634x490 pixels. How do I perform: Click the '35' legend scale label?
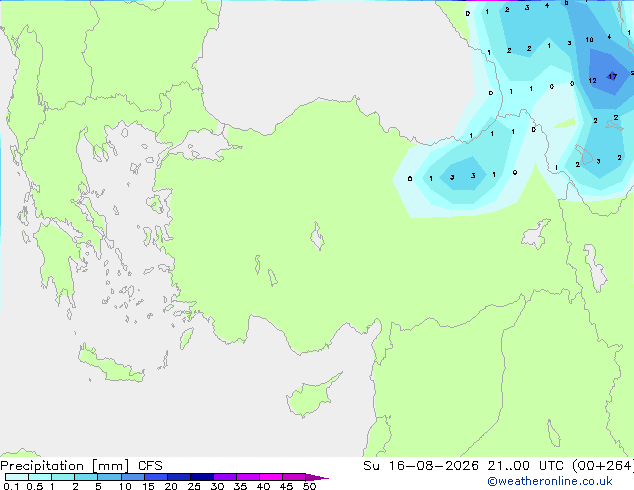[x=240, y=486]
